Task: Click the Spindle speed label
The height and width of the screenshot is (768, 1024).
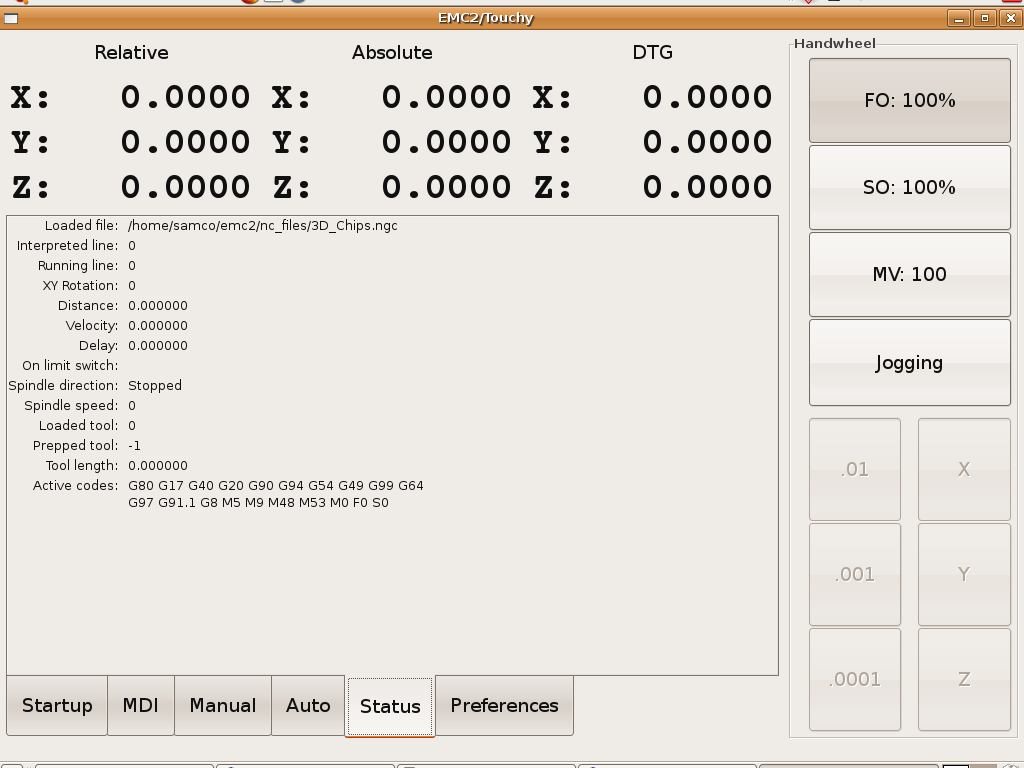Action: (71, 406)
